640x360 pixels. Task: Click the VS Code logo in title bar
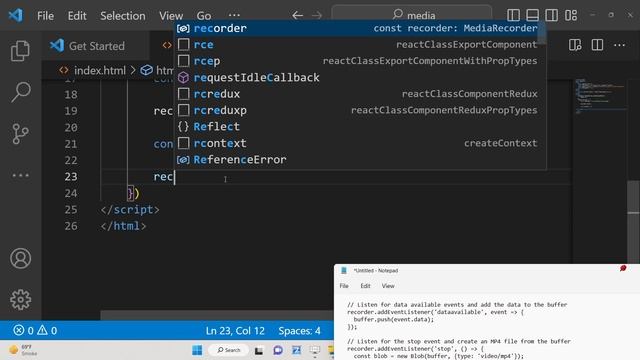(16, 16)
